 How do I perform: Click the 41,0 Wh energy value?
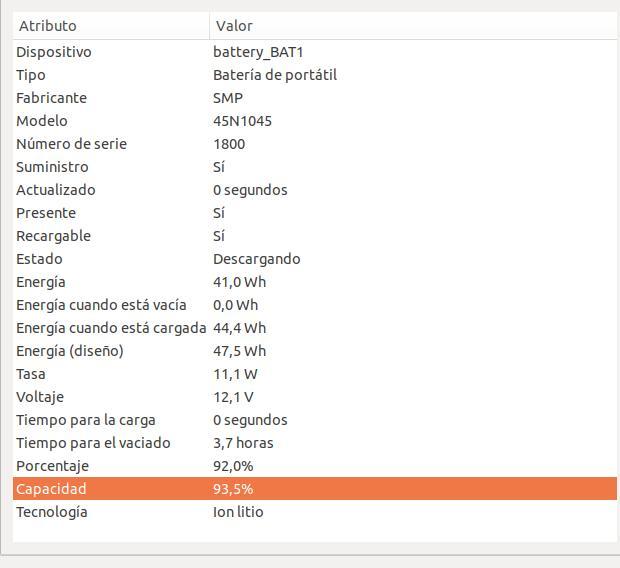coord(240,282)
